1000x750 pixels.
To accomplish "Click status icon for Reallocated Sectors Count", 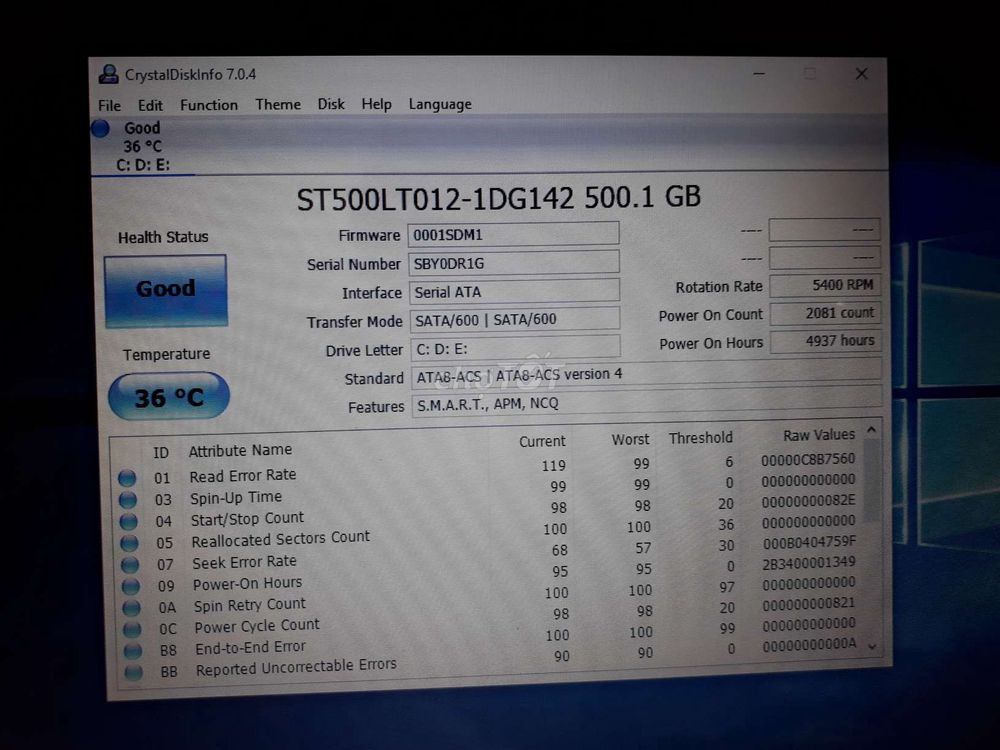I will (129, 543).
